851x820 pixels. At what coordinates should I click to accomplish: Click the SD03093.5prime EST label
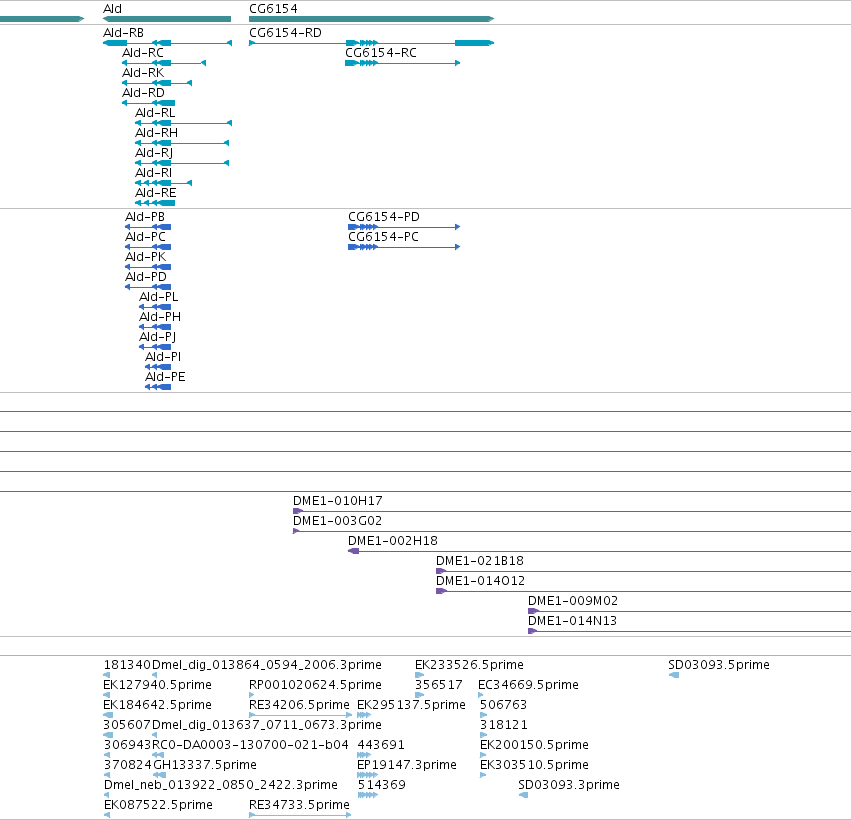(x=719, y=665)
